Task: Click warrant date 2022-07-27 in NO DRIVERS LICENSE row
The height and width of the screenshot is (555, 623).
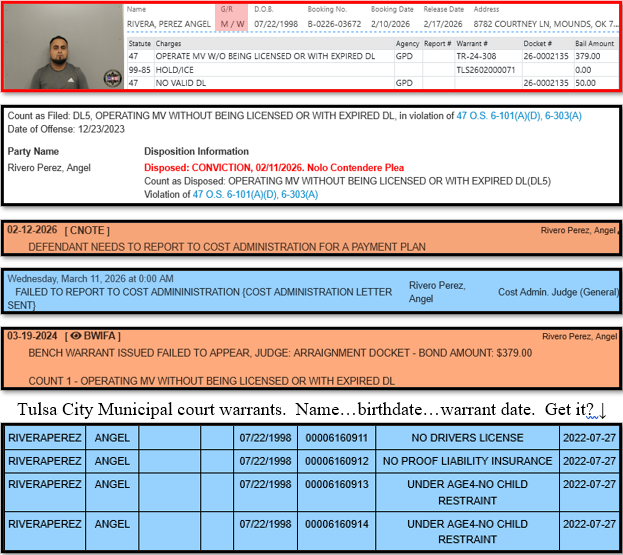Action: pos(589,438)
